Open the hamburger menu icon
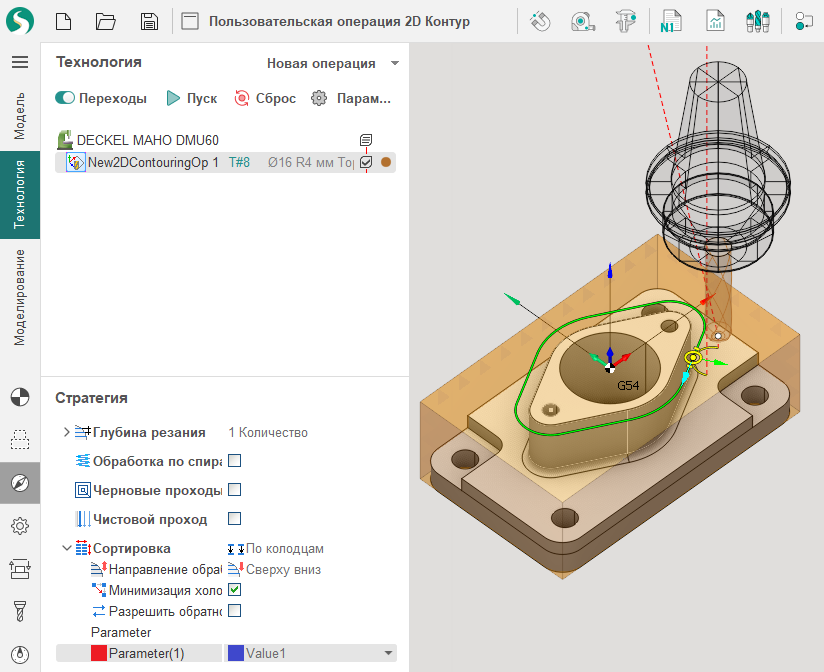824x672 pixels. pos(20,62)
